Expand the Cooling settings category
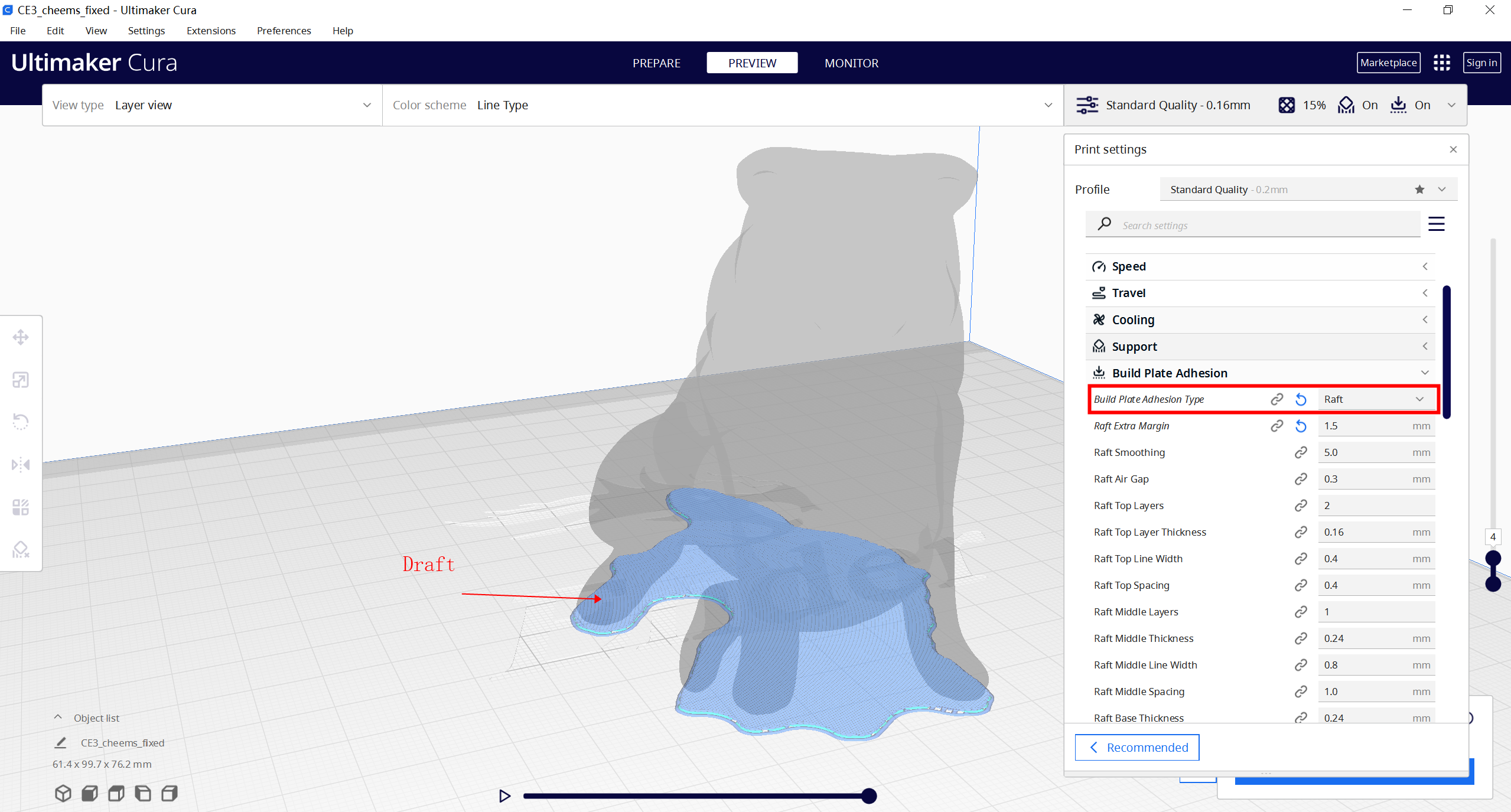This screenshot has width=1511, height=812. (x=1261, y=320)
